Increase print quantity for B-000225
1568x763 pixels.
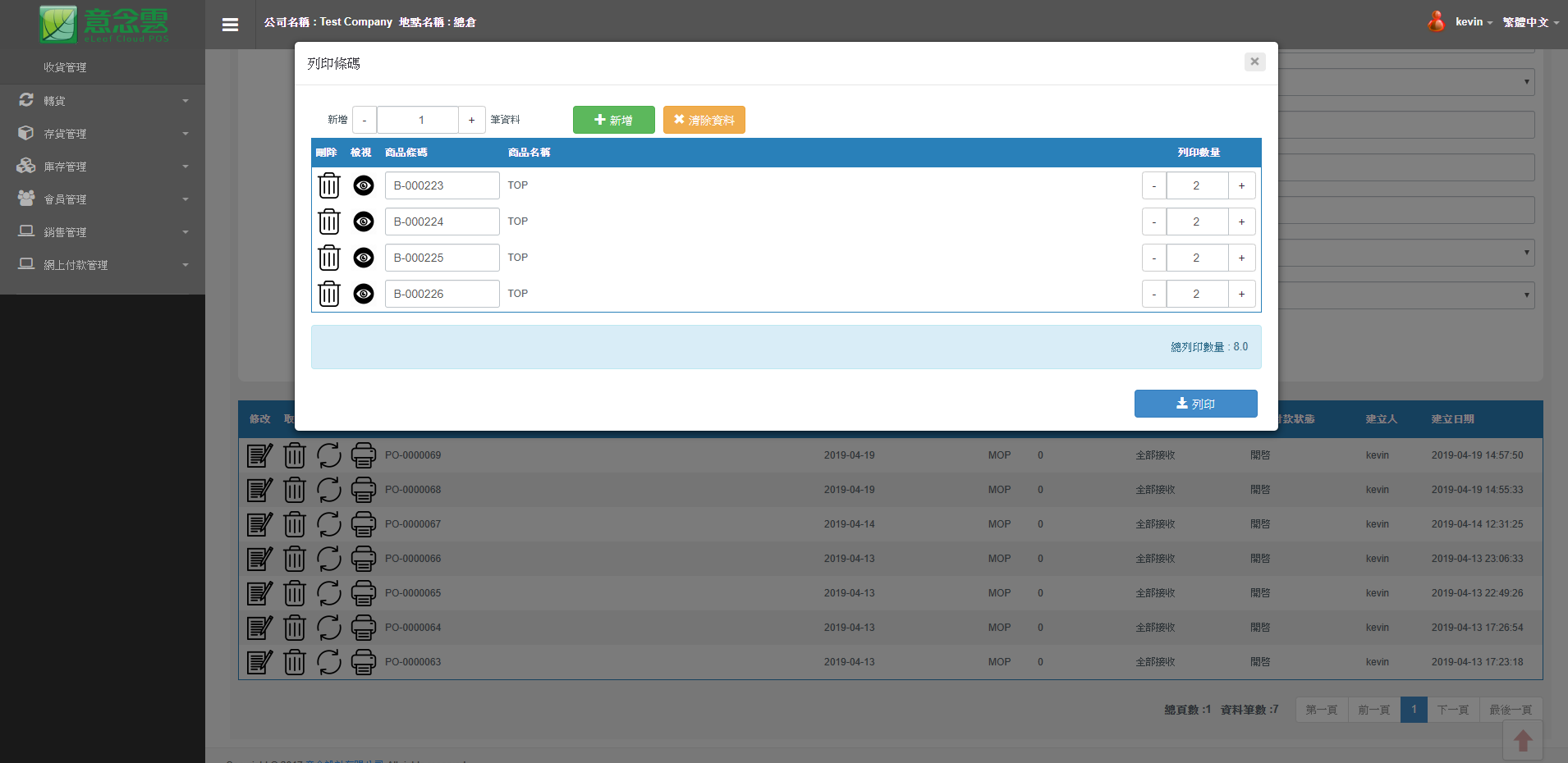pyautogui.click(x=1241, y=258)
